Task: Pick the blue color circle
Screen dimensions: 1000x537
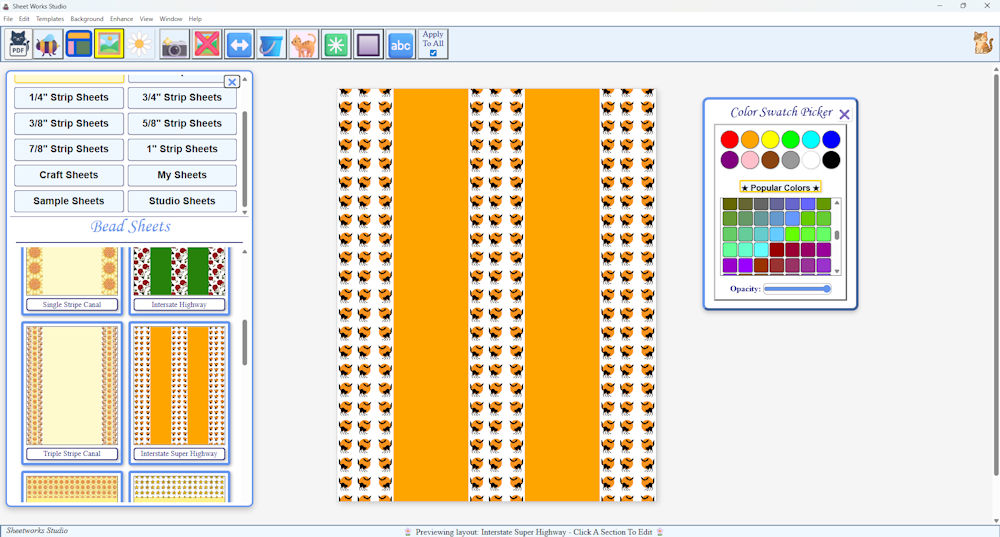Action: 831,139
